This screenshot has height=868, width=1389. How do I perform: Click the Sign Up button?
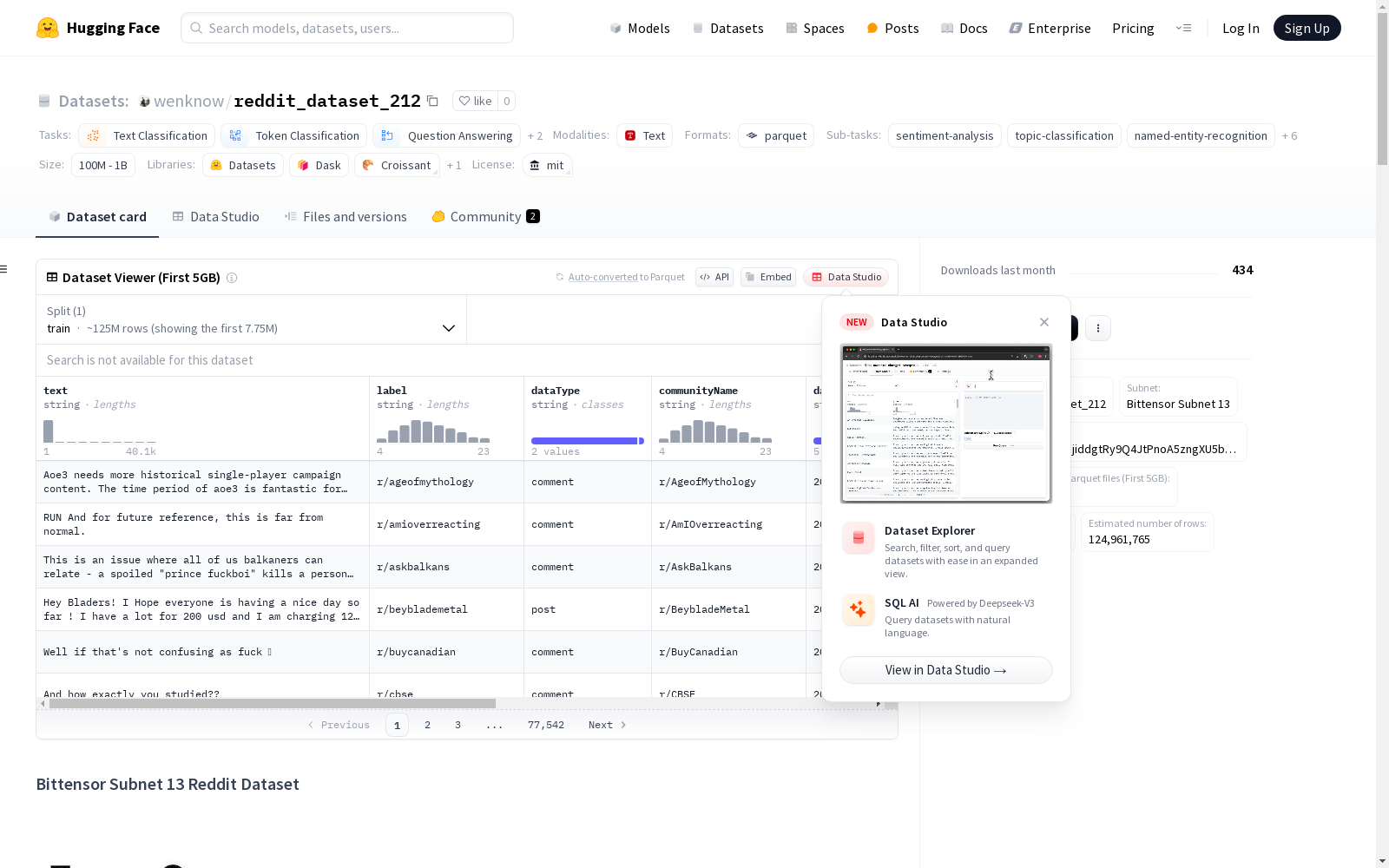coord(1307,28)
